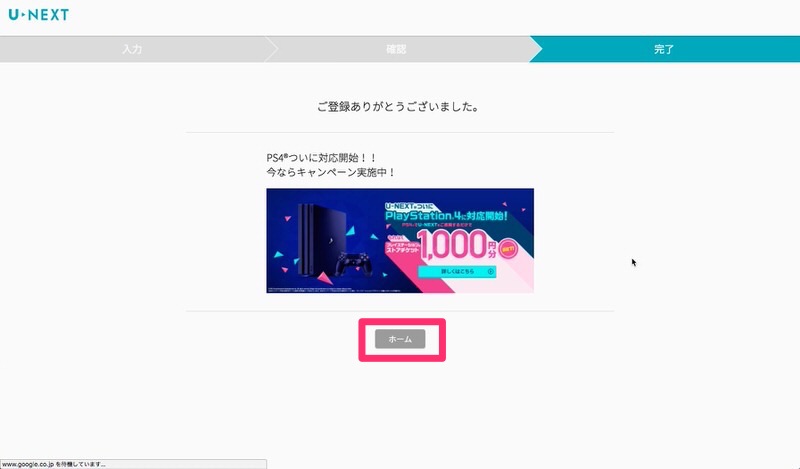Click the browser status bar showing www.google.co.jp

pyautogui.click(x=133, y=464)
